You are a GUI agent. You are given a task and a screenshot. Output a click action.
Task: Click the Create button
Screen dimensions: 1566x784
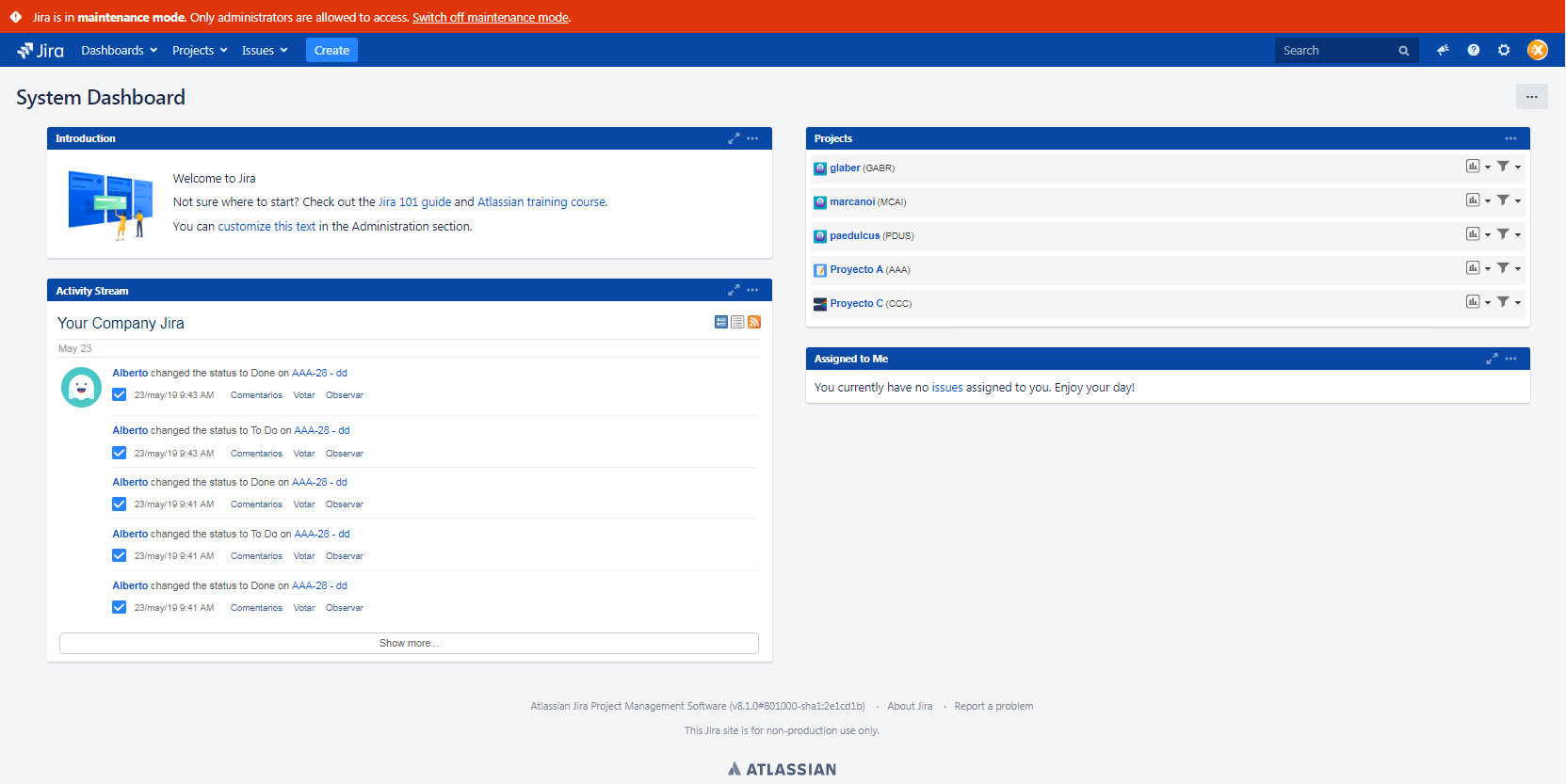click(331, 50)
